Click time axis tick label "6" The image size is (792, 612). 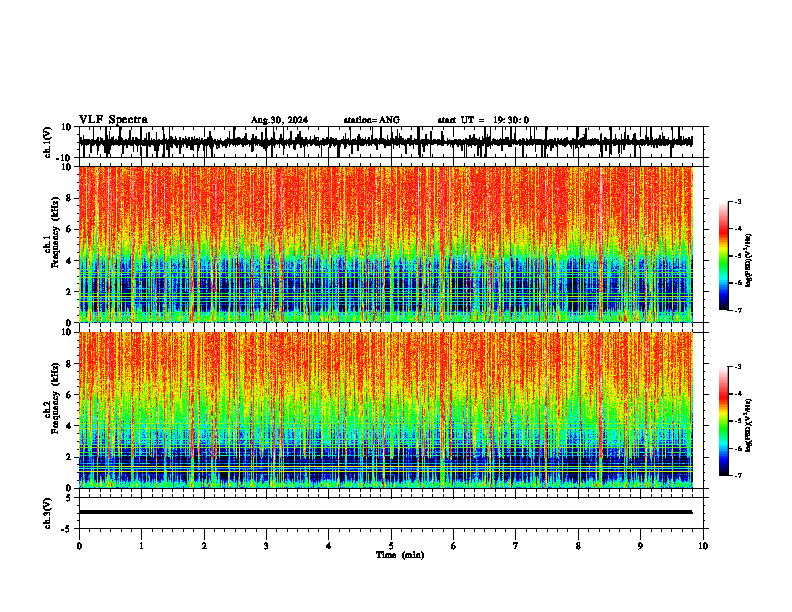454,546
